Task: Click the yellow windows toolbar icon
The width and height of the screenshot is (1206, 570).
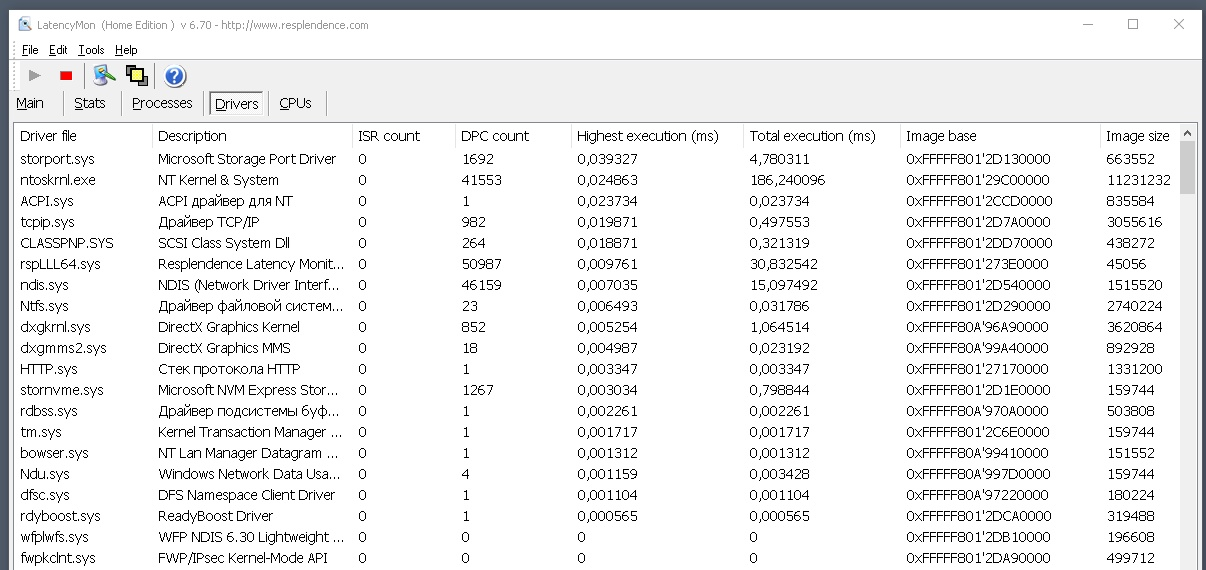Action: [x=137, y=75]
